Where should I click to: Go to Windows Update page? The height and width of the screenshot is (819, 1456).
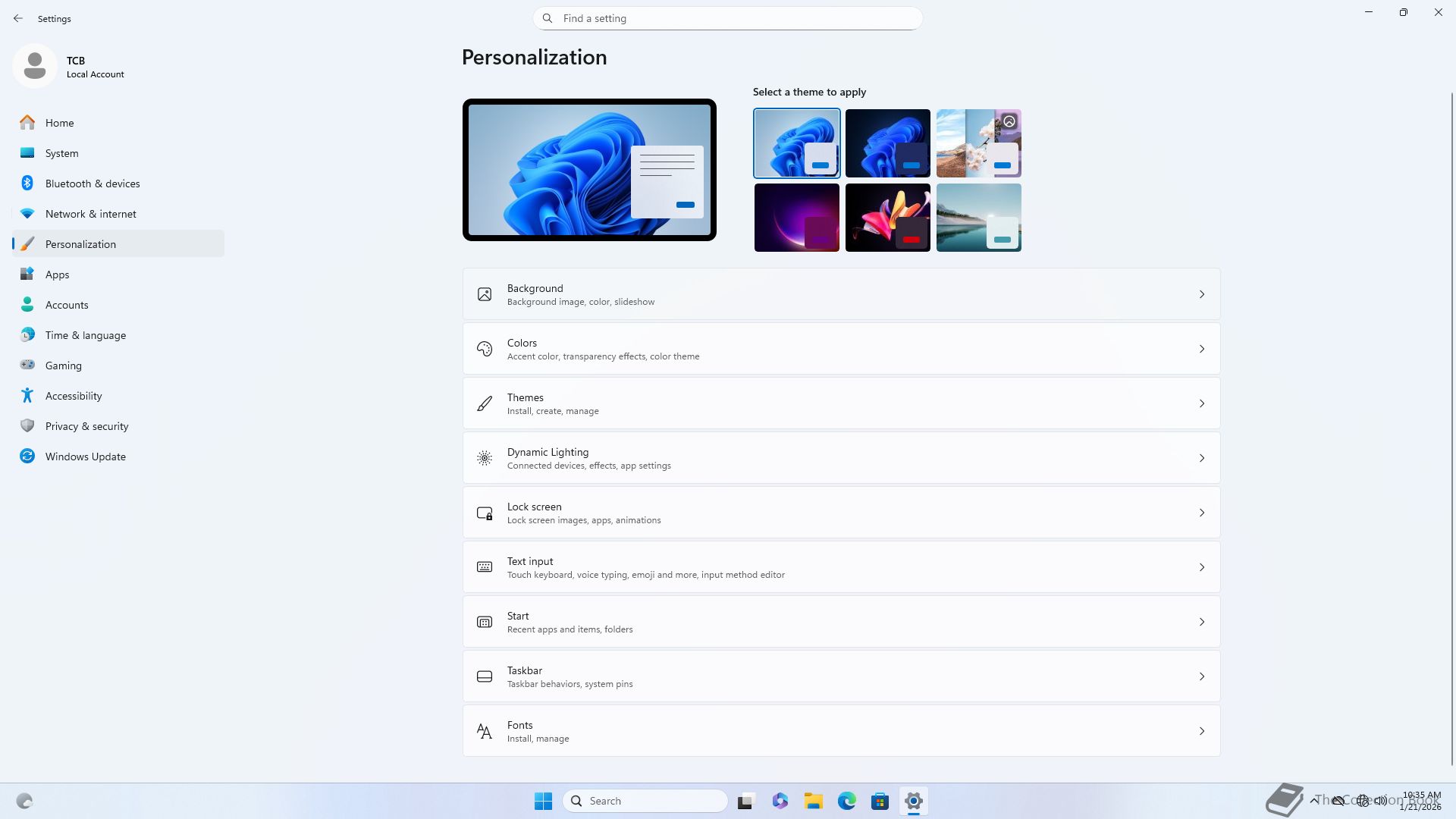85,457
